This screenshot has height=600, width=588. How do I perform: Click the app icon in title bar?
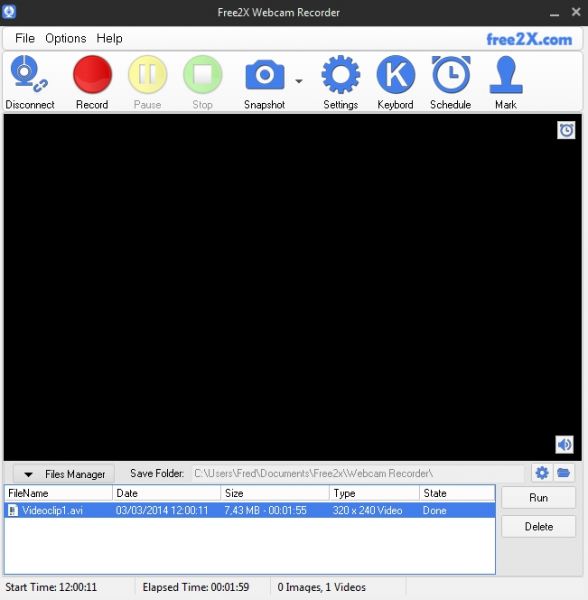pyautogui.click(x=9, y=12)
